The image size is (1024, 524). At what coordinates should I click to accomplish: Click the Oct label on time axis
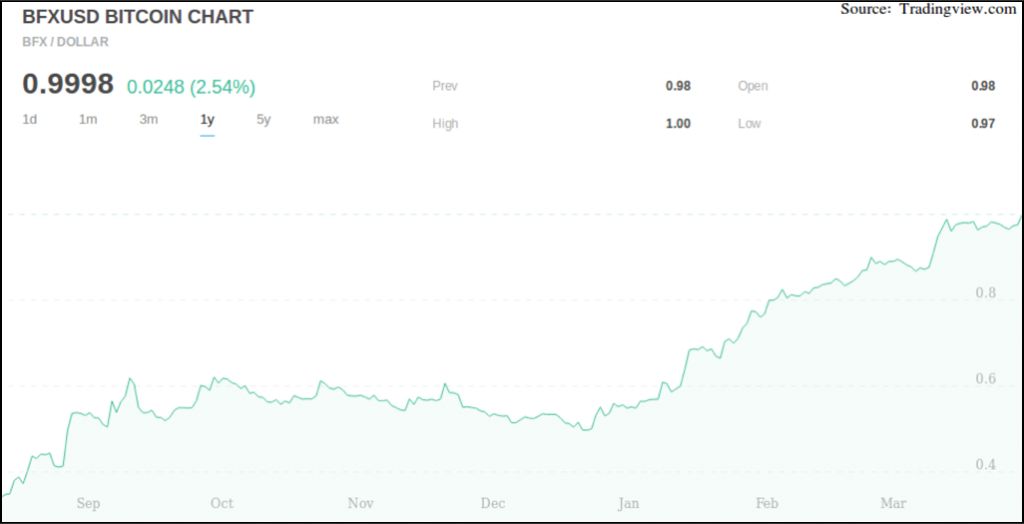[x=222, y=503]
